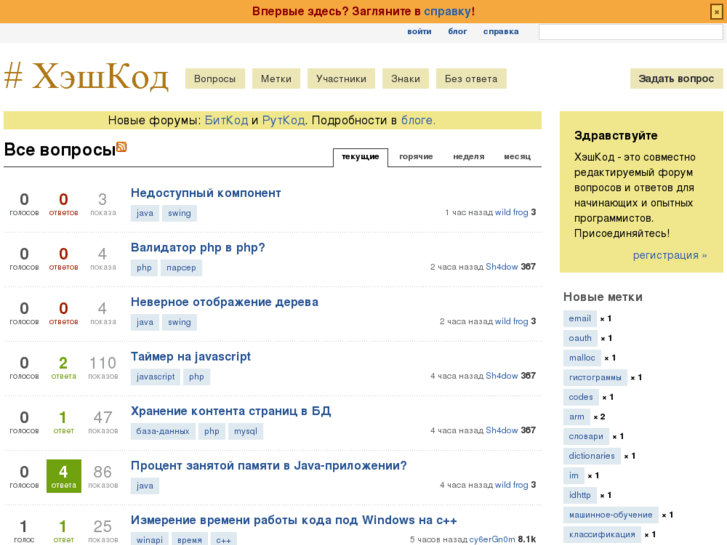Close the top notification banner
The image size is (727, 545).
pyautogui.click(x=715, y=11)
